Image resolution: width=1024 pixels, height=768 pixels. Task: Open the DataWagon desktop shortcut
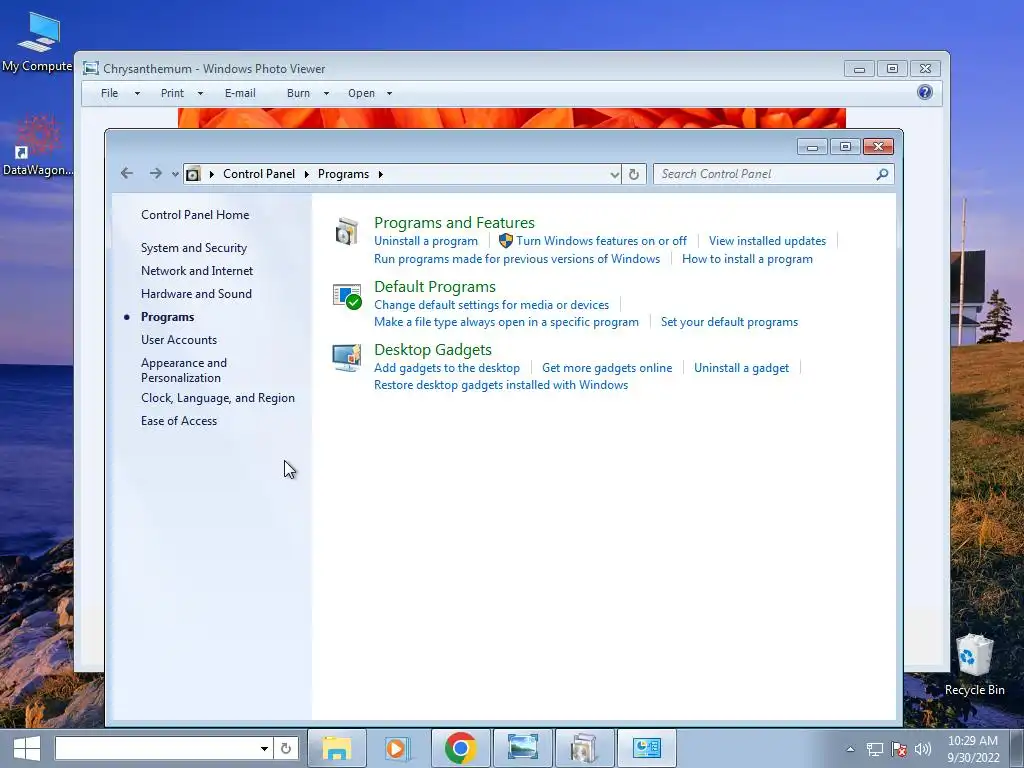click(x=37, y=146)
